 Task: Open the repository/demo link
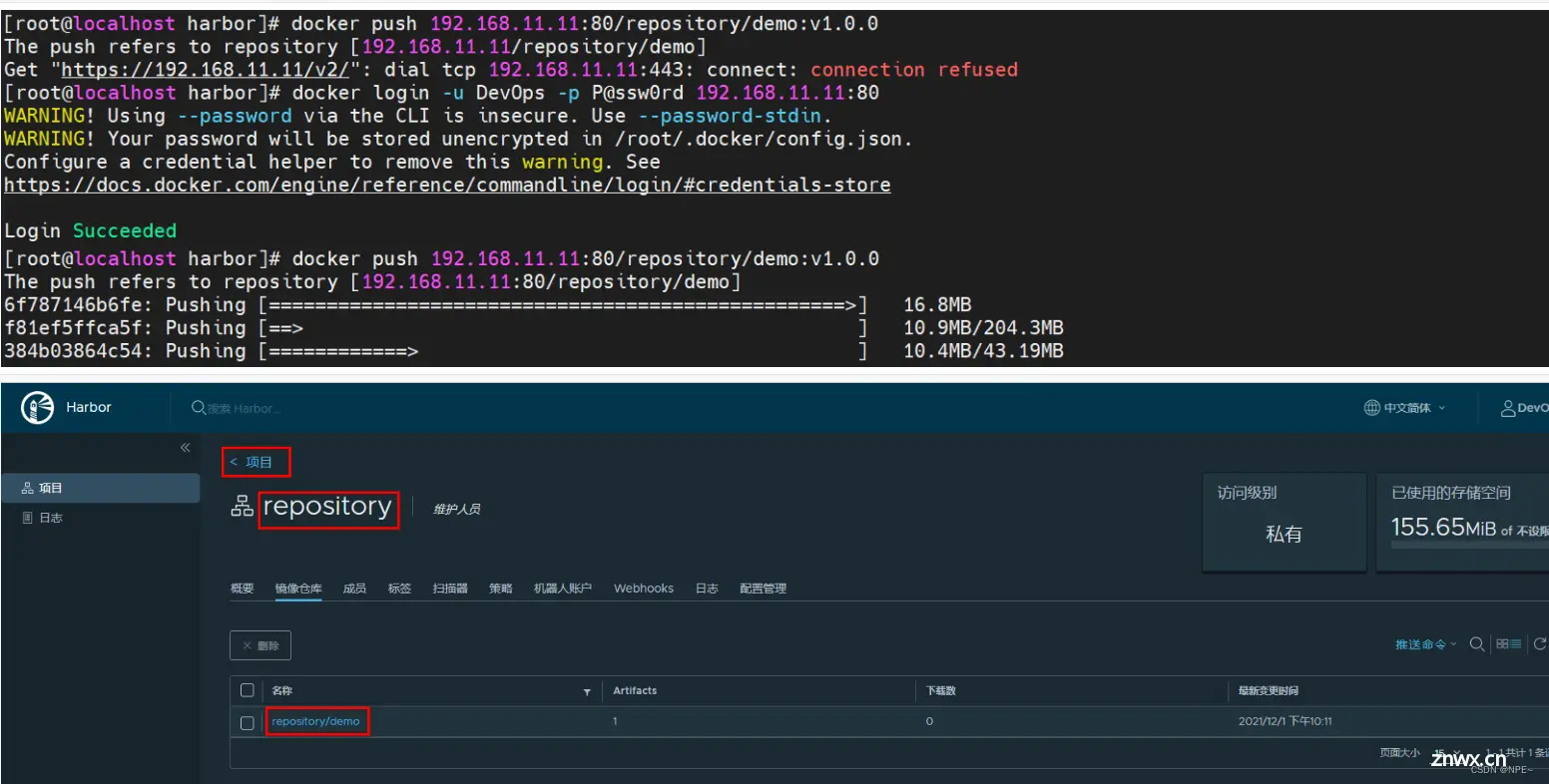pos(315,721)
